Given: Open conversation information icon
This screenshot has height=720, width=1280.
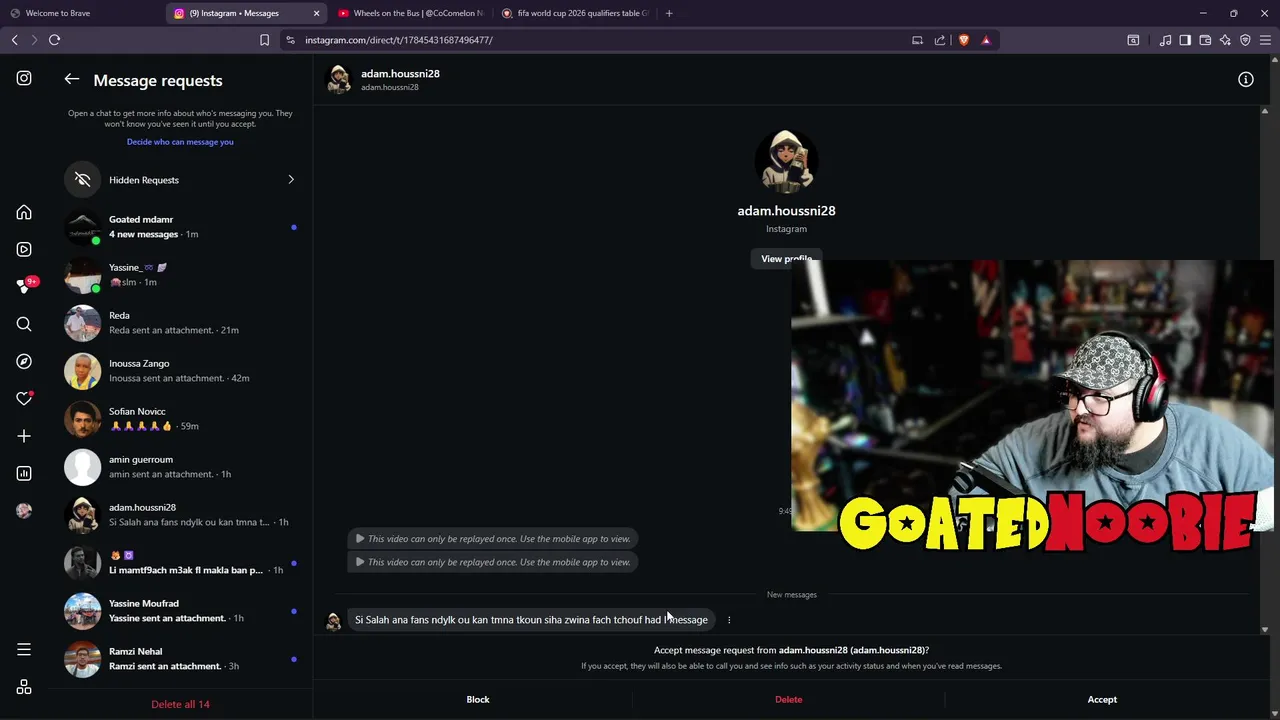Looking at the screenshot, I should 1246,80.
